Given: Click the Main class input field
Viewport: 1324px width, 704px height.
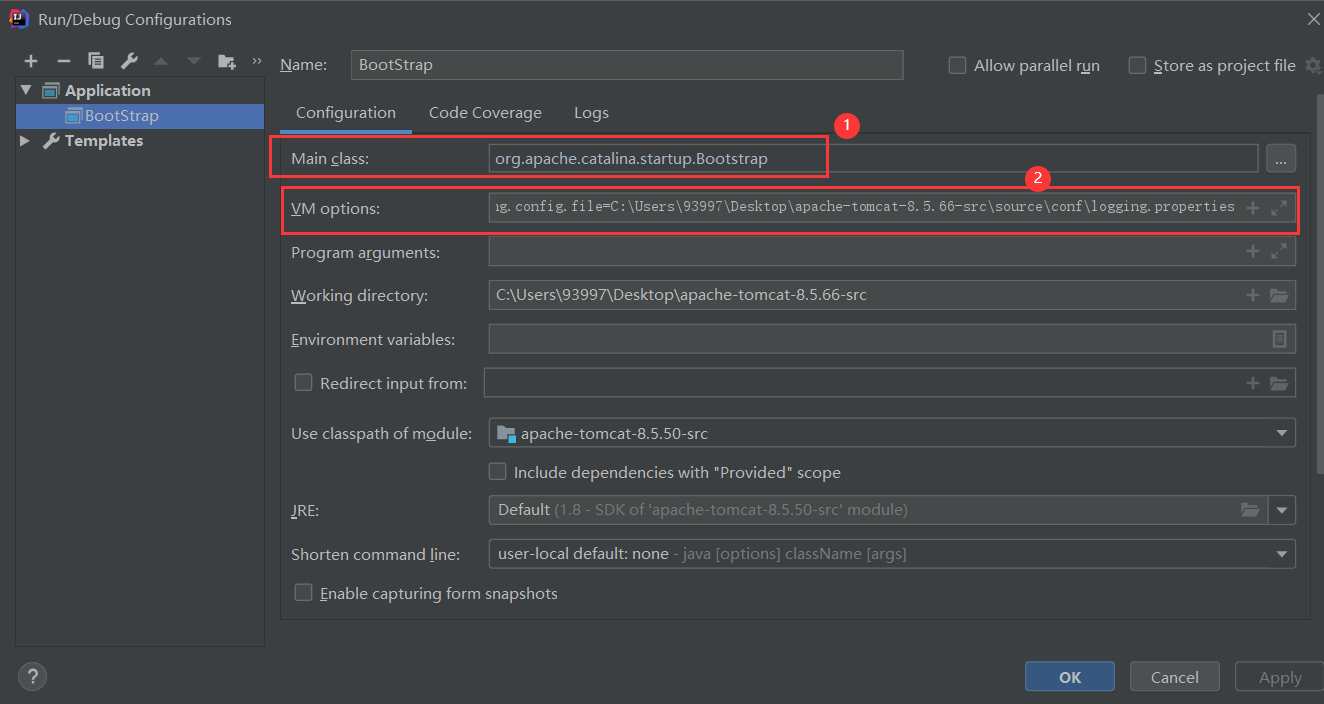Looking at the screenshot, I should [873, 158].
